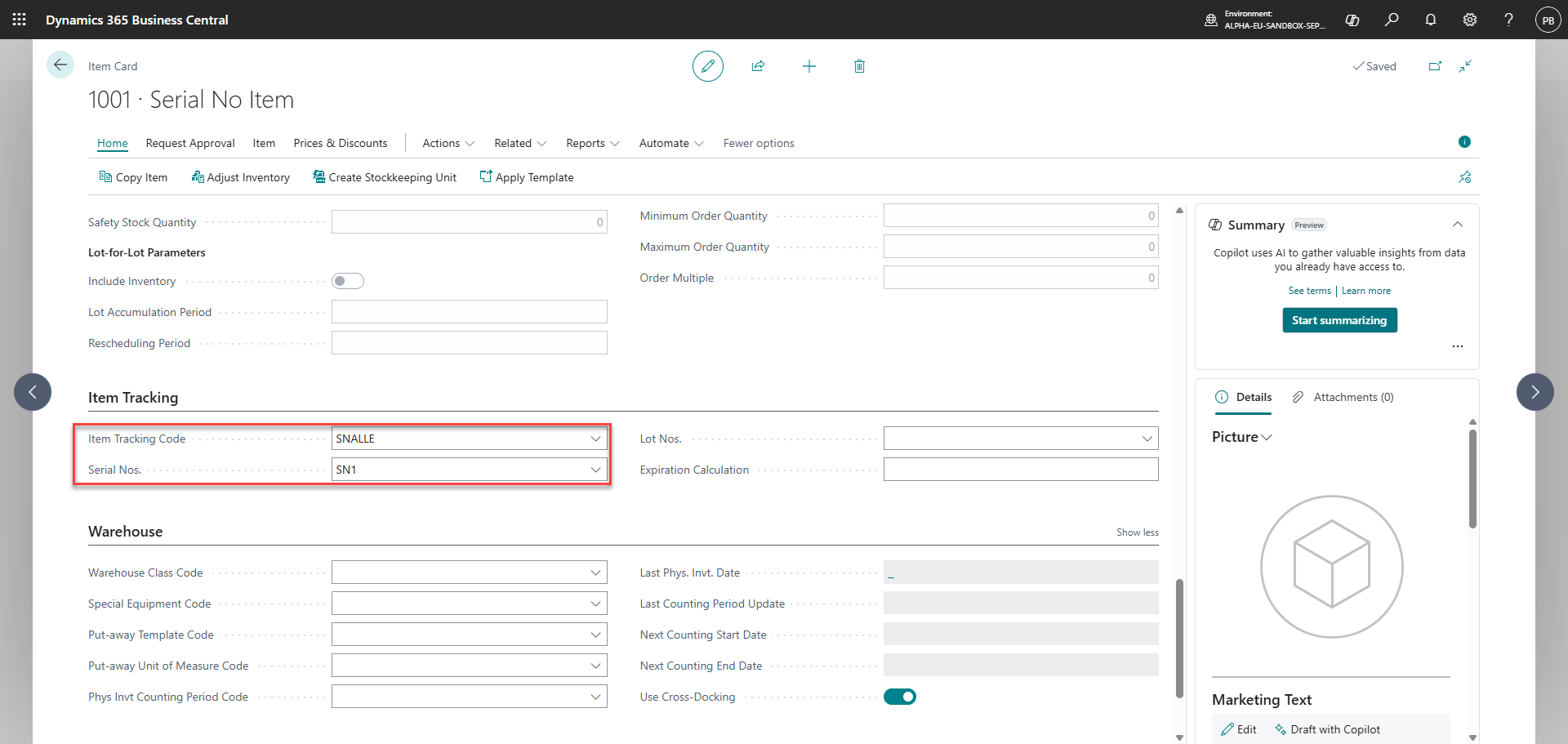Click the pin action bar icon
The width and height of the screenshot is (1568, 744).
[x=1465, y=177]
